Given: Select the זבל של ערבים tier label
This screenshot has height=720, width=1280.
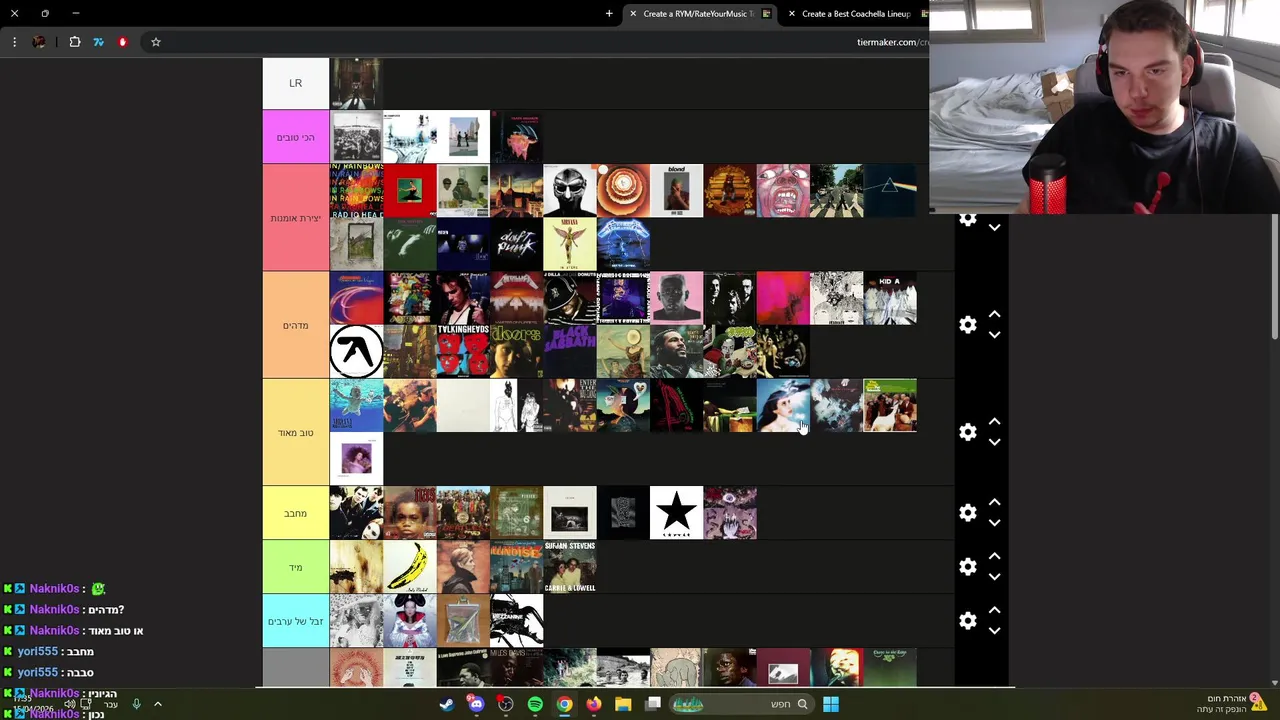Looking at the screenshot, I should [295, 621].
